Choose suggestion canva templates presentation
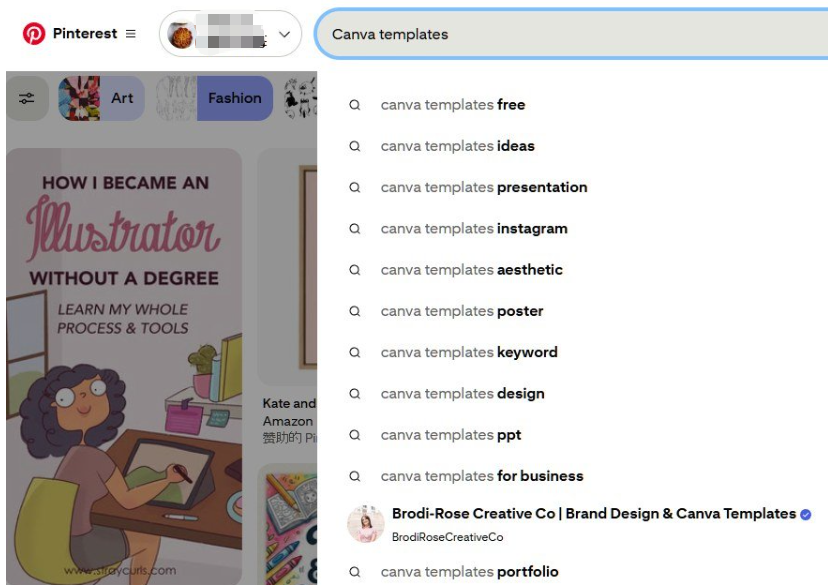 click(484, 187)
